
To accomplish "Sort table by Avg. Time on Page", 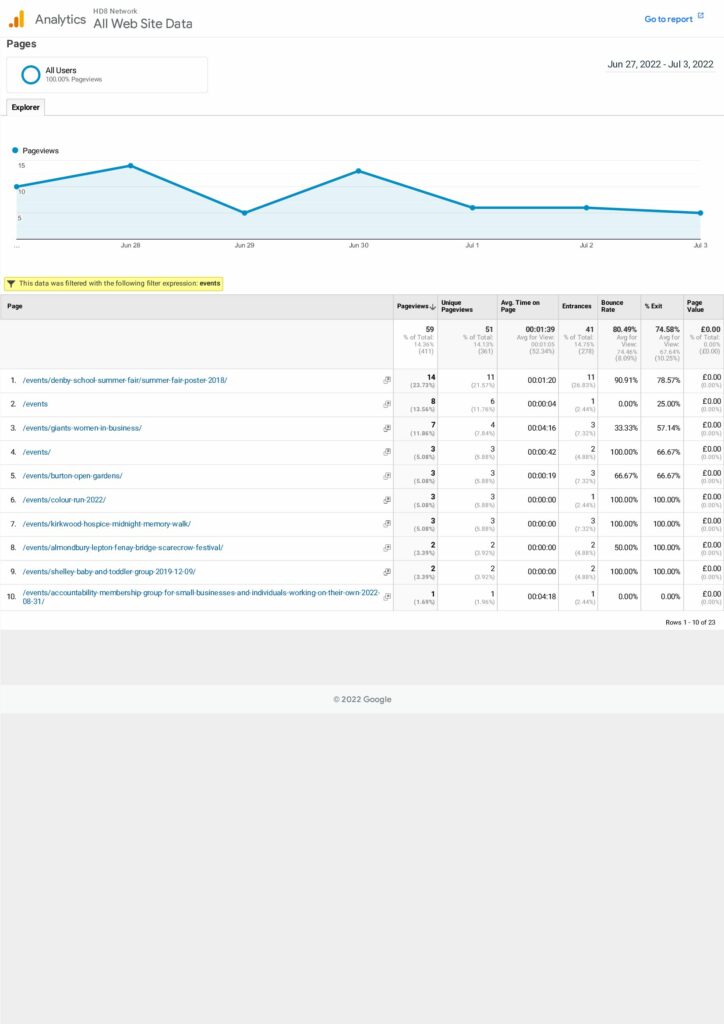I will [x=519, y=306].
